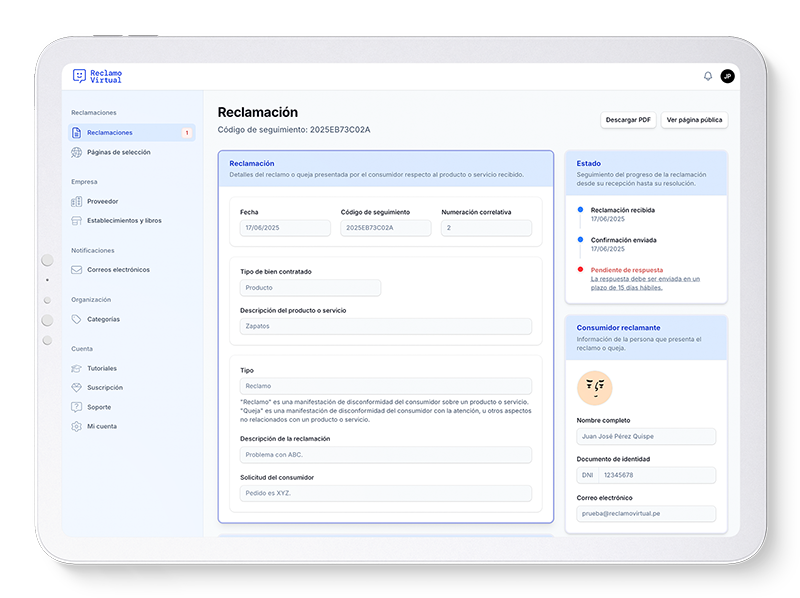This screenshot has height=598, width=800.
Task: Open Mi cuenta from the sidebar
Action: point(101,426)
